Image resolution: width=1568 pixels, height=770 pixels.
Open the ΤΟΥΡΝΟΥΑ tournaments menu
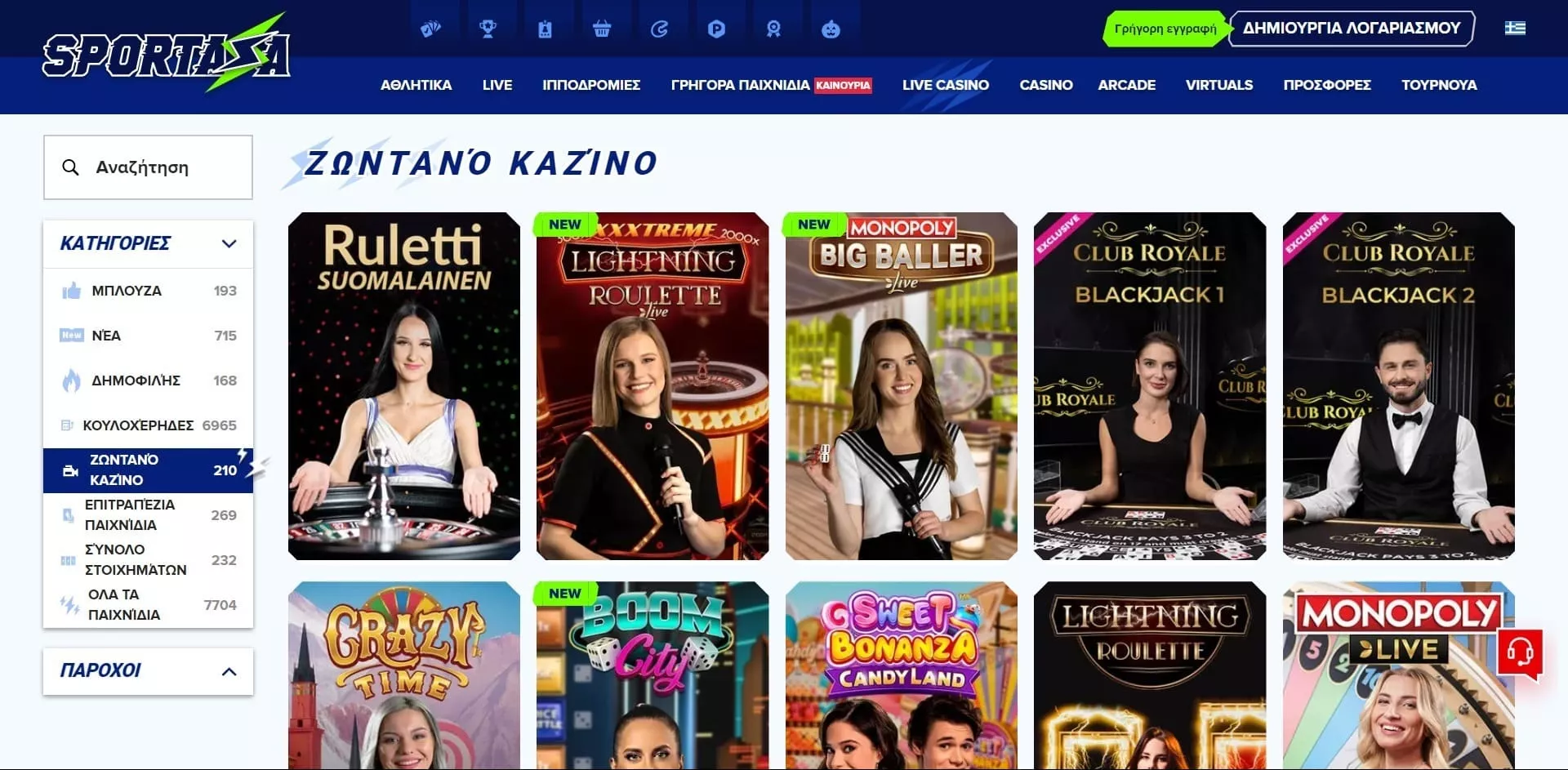tap(1439, 85)
